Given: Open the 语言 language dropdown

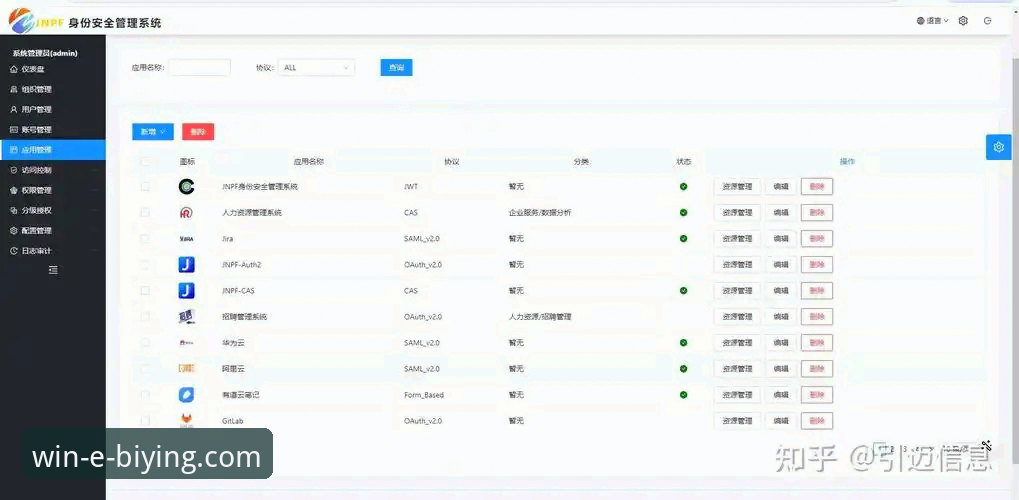Looking at the screenshot, I should (933, 21).
